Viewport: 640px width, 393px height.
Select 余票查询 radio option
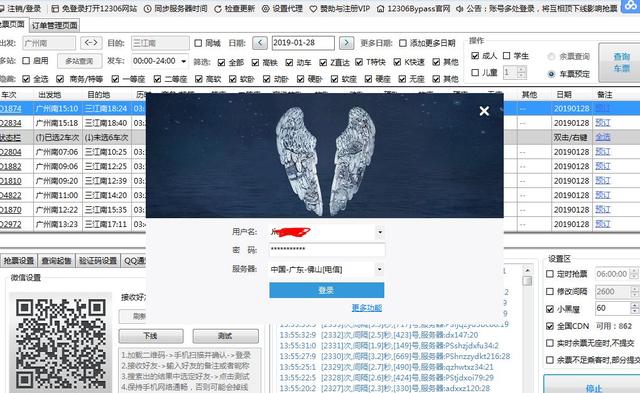pyautogui.click(x=551, y=56)
